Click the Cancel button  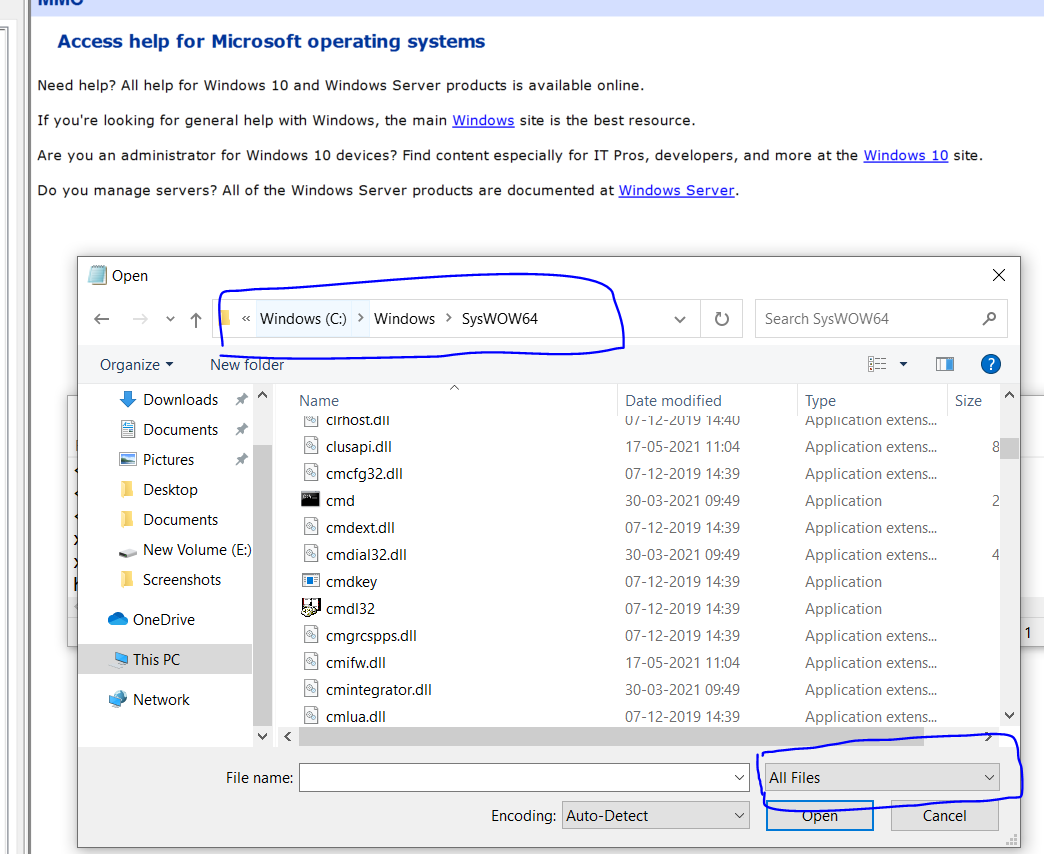tap(944, 815)
